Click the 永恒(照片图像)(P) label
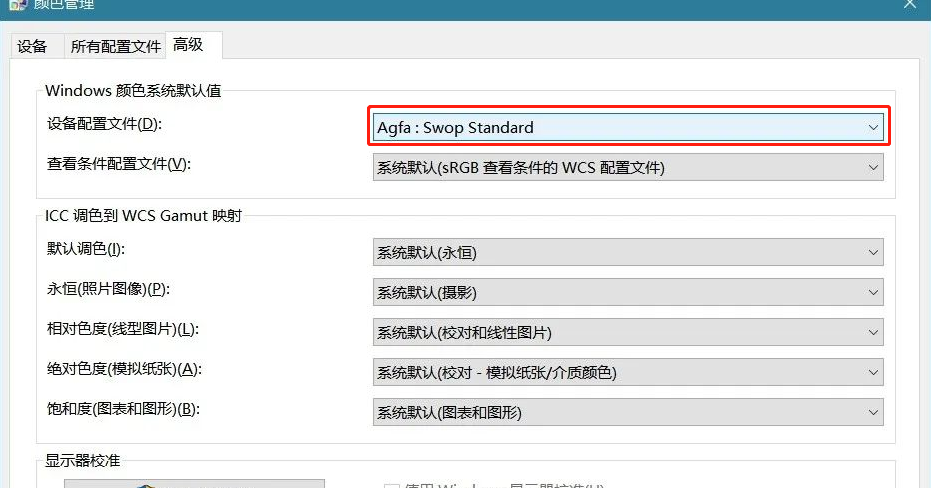This screenshot has width=931, height=488. click(108, 289)
